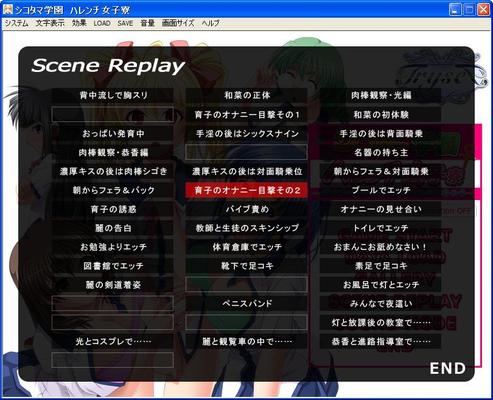Viewport: 493px width, 400px height.
Task: Select scene おっぱい発育中
Action: pyautogui.click(x=113, y=134)
